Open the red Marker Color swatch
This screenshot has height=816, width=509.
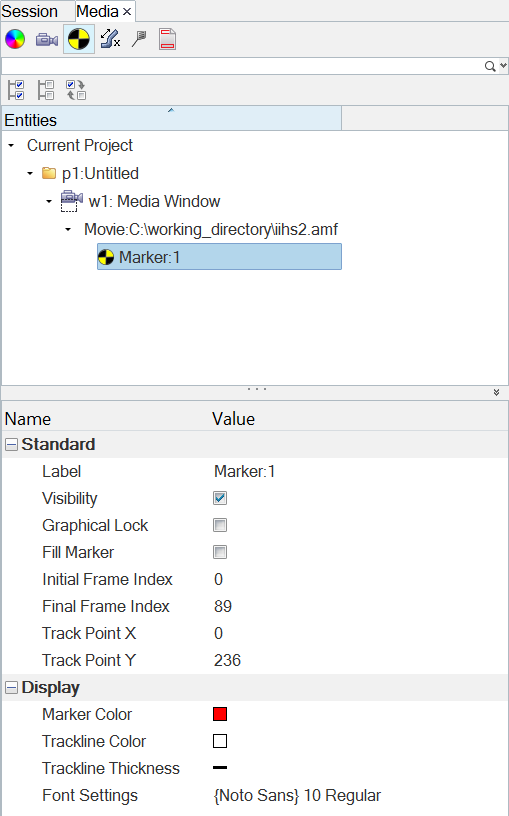(x=220, y=714)
